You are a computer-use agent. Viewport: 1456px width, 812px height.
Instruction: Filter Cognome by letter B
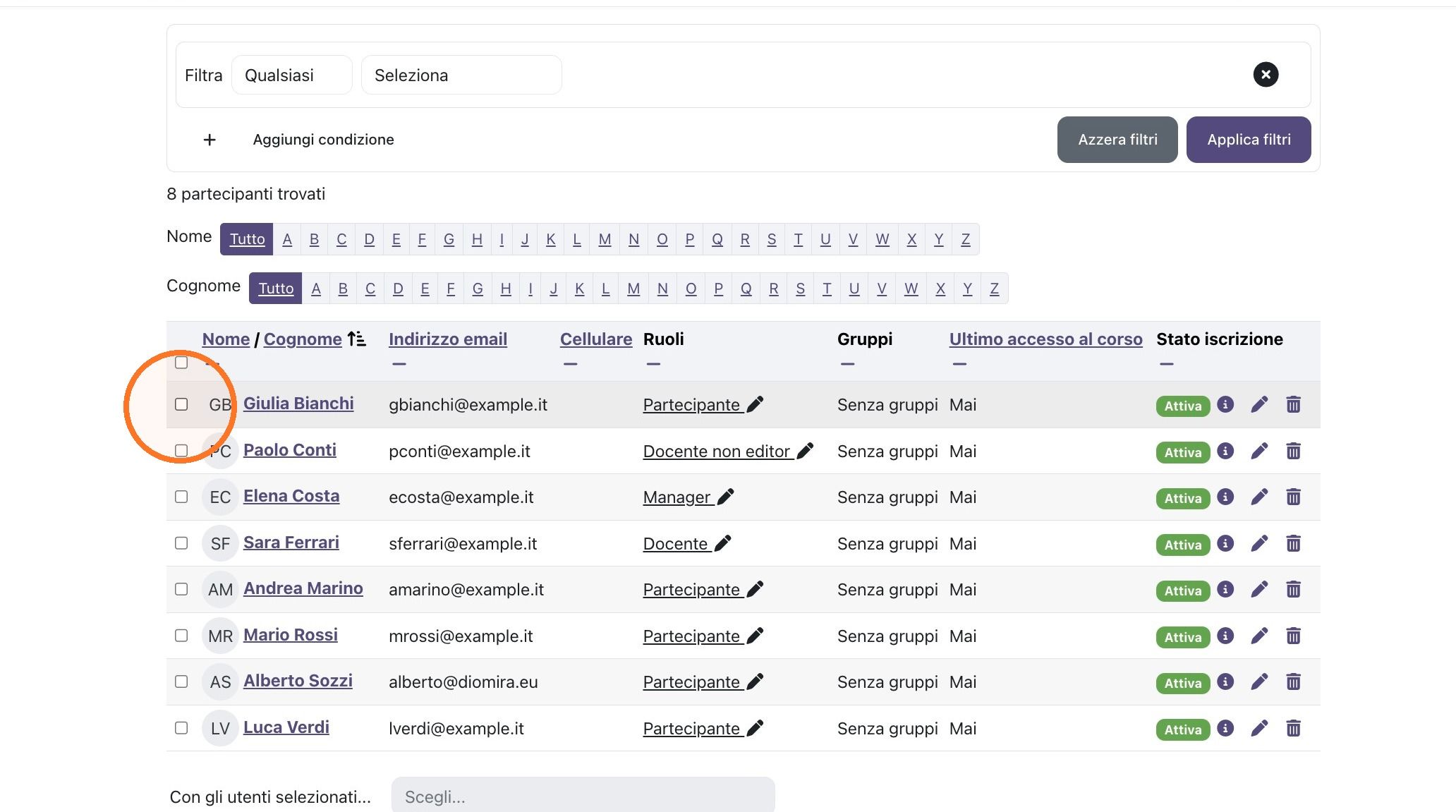click(x=343, y=289)
